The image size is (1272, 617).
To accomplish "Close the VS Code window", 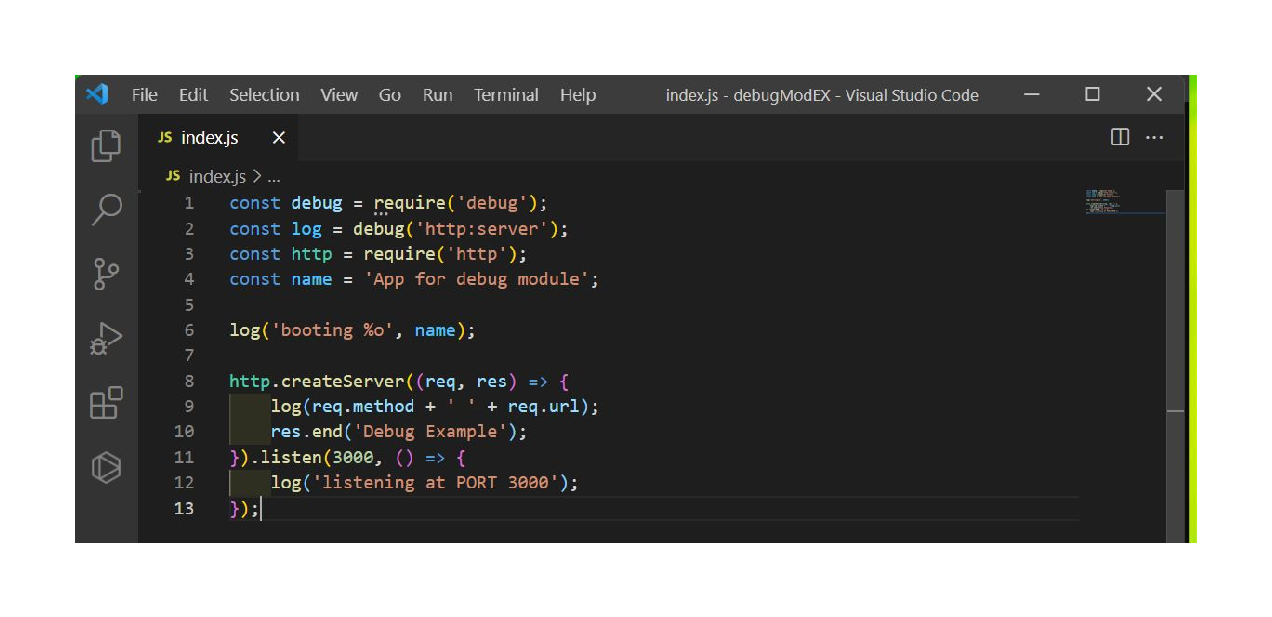I will 1154,95.
